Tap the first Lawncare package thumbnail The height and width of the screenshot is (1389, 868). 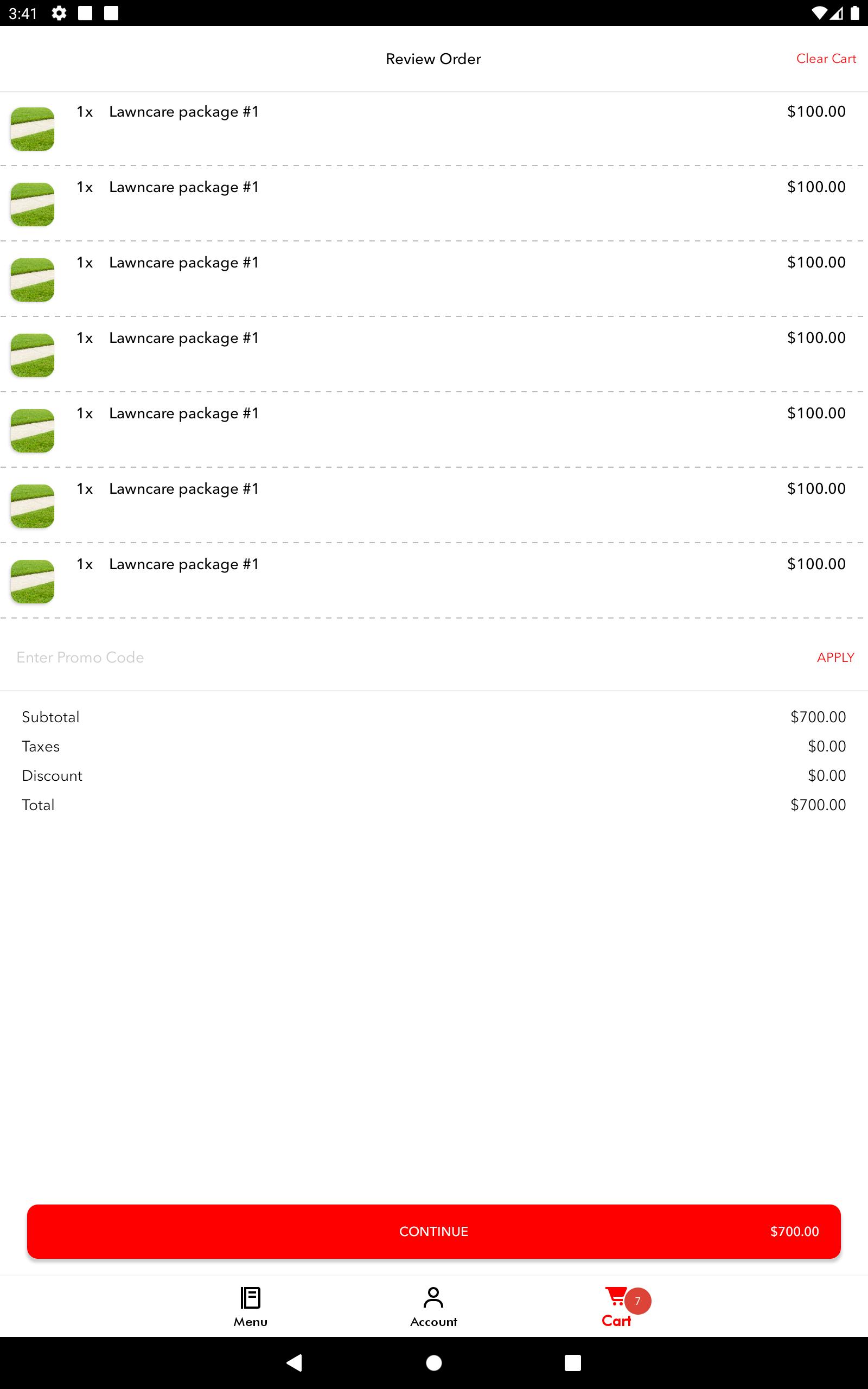pyautogui.click(x=33, y=129)
